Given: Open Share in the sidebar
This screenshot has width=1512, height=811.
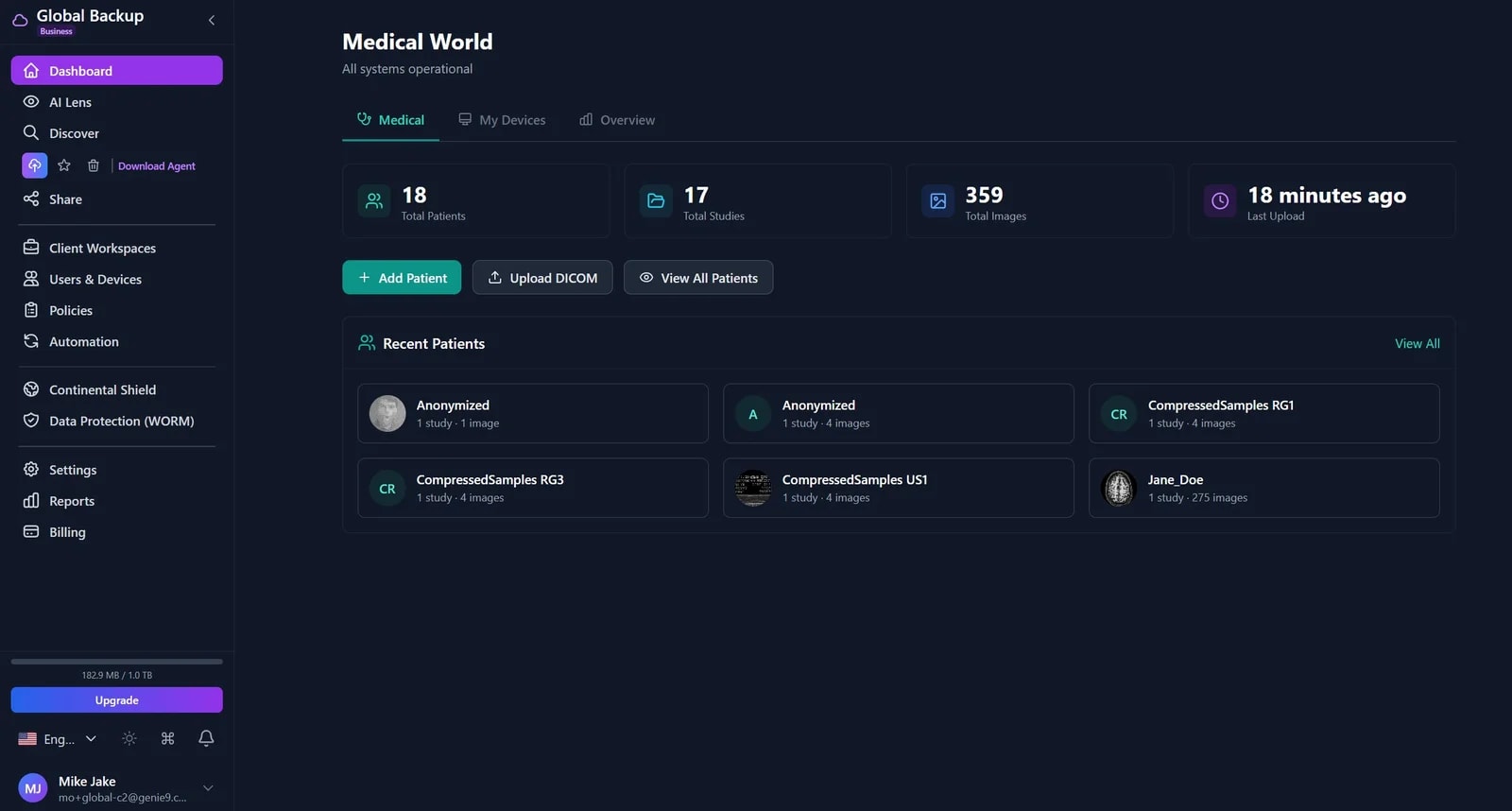Looking at the screenshot, I should [x=117, y=199].
